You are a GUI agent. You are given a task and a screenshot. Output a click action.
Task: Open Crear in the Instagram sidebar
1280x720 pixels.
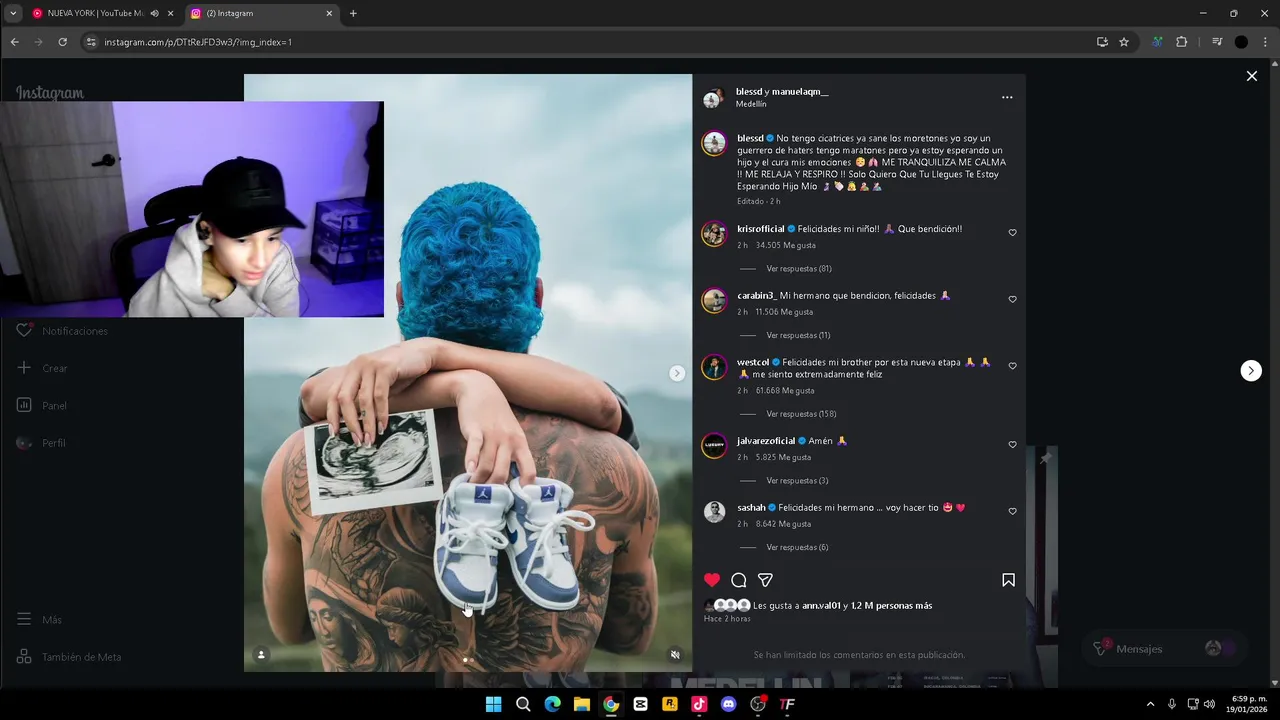point(42,368)
